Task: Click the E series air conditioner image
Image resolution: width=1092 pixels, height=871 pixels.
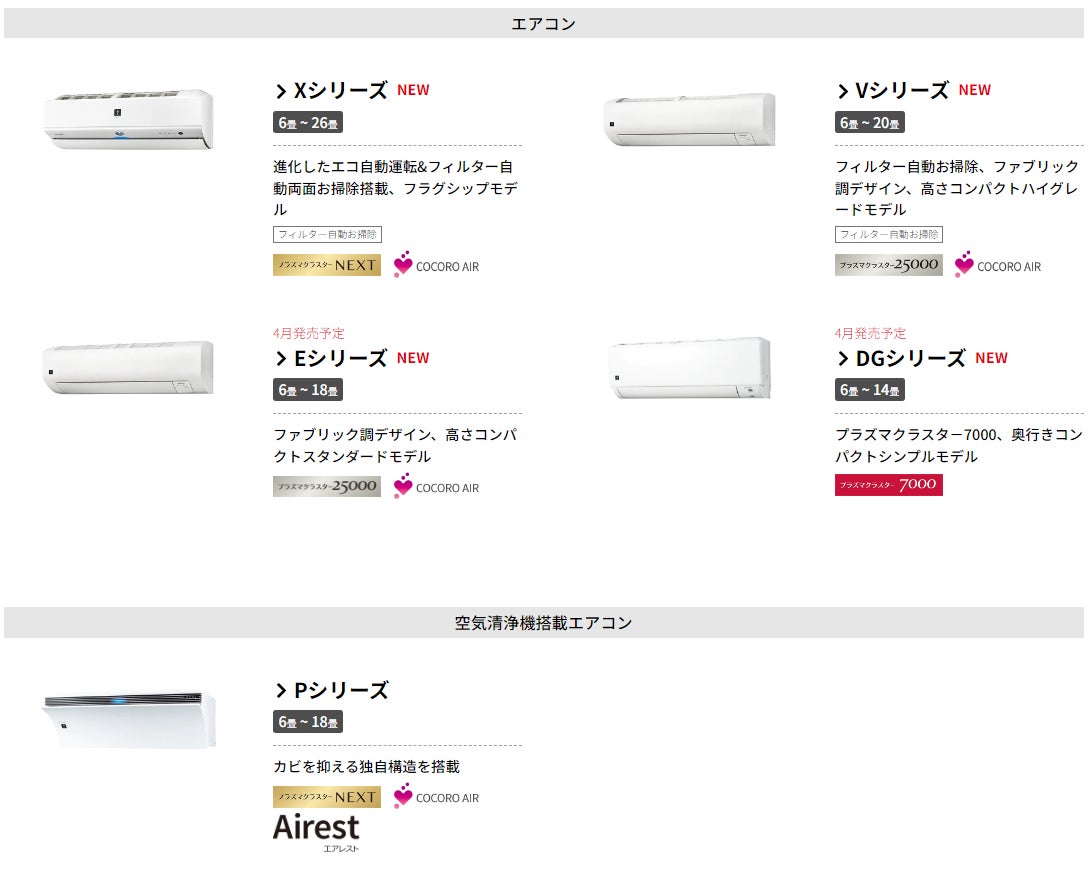Action: click(x=128, y=367)
